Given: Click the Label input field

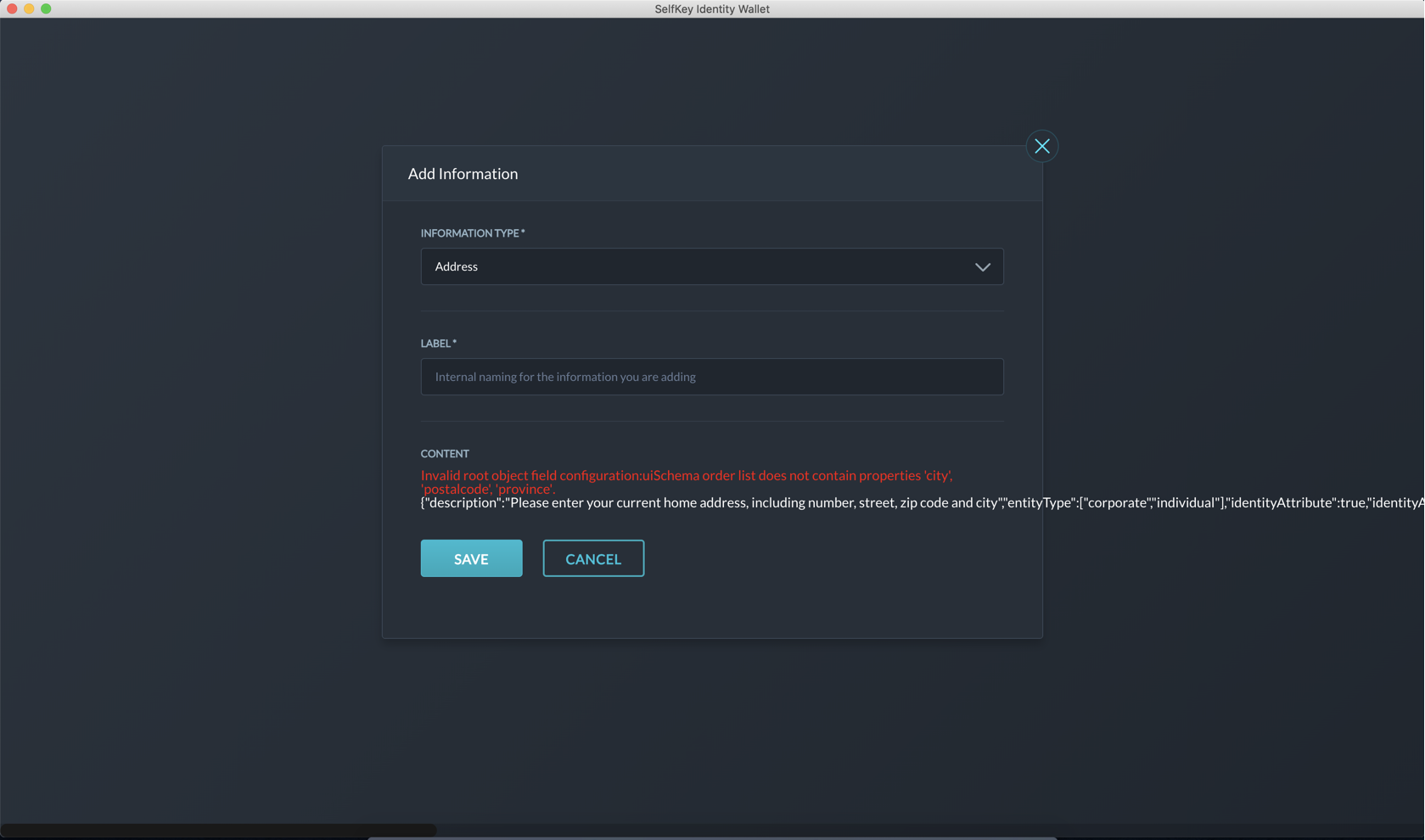Looking at the screenshot, I should [712, 377].
